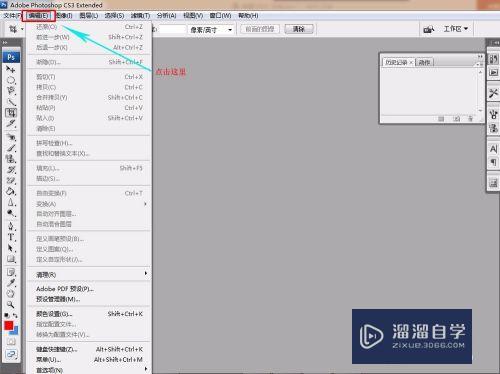The height and width of the screenshot is (374, 500).
Task: Select the Move tool
Action: (x=11, y=69)
